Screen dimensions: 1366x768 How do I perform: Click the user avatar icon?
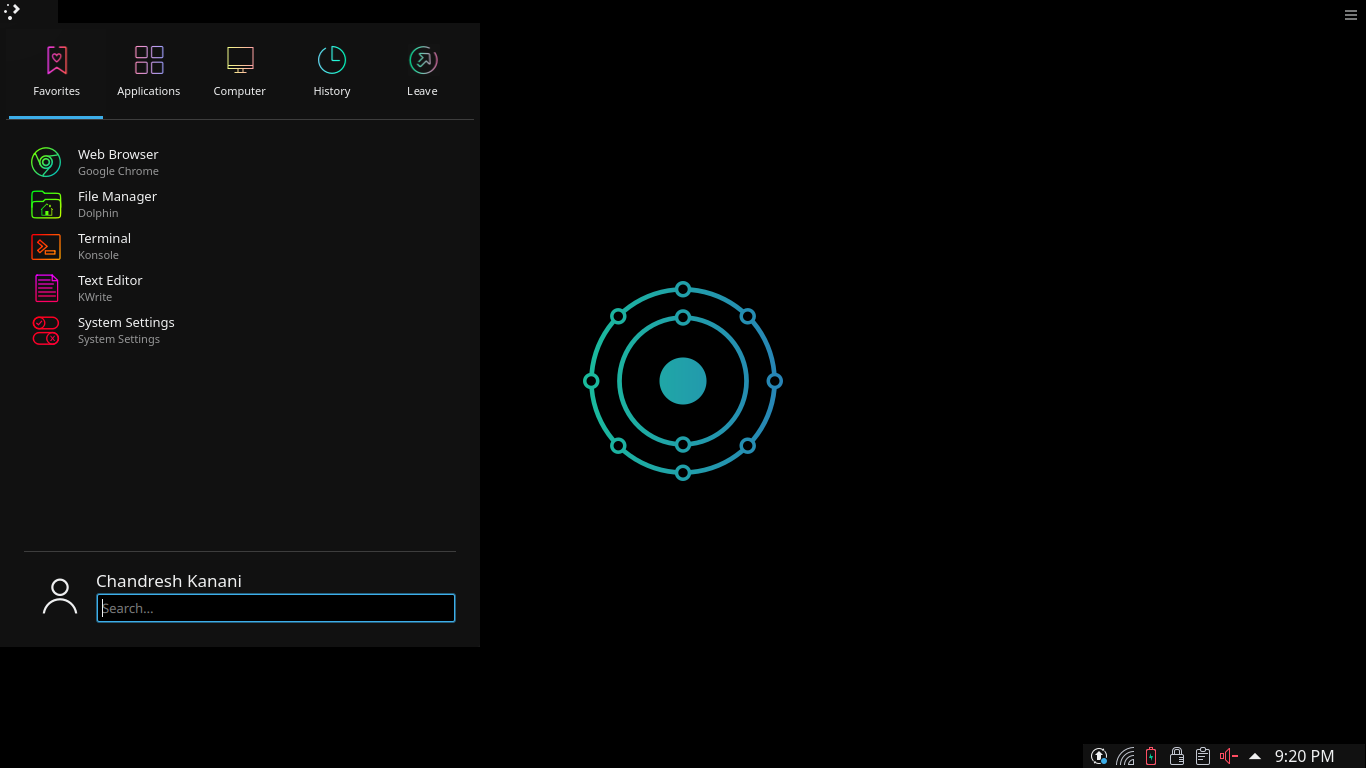[60, 596]
